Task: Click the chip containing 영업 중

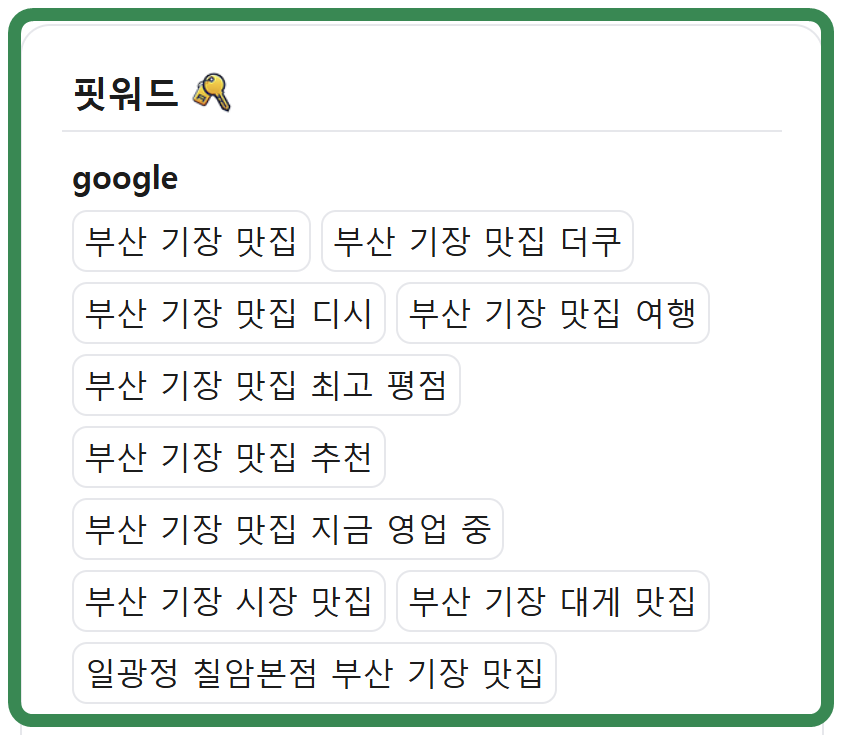Action: coord(286,529)
